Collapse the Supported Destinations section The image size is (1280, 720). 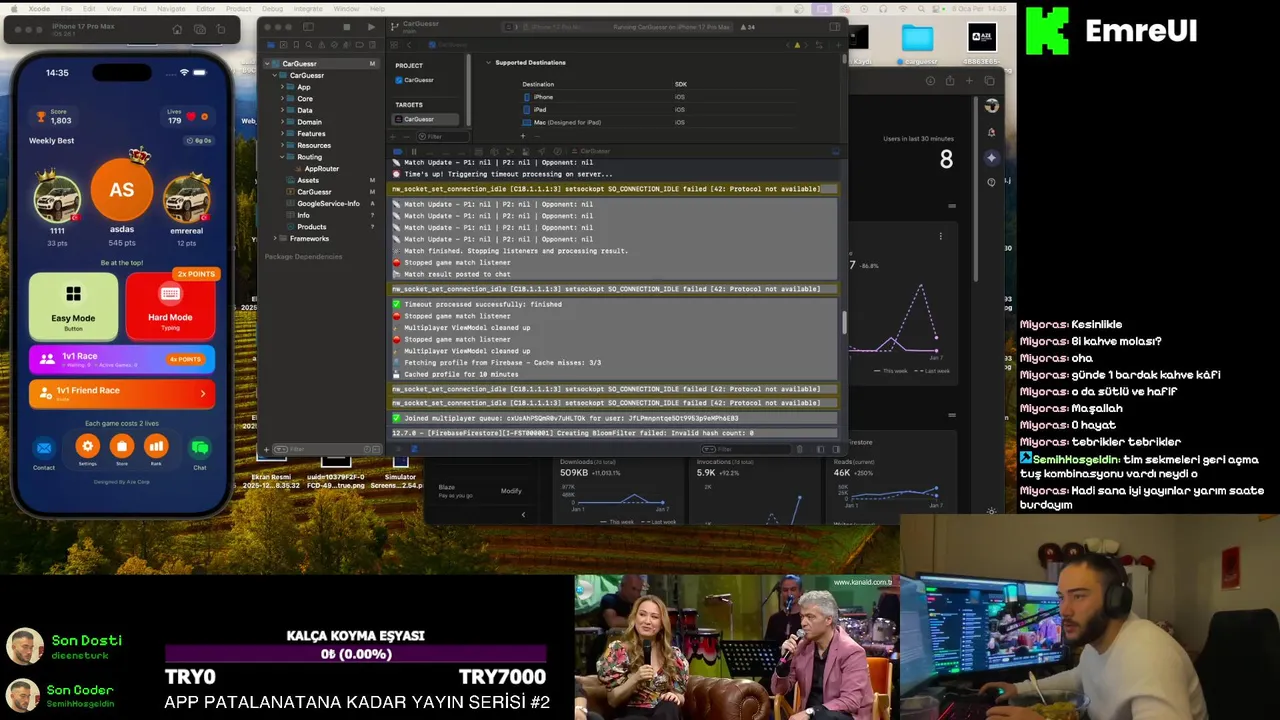488,63
